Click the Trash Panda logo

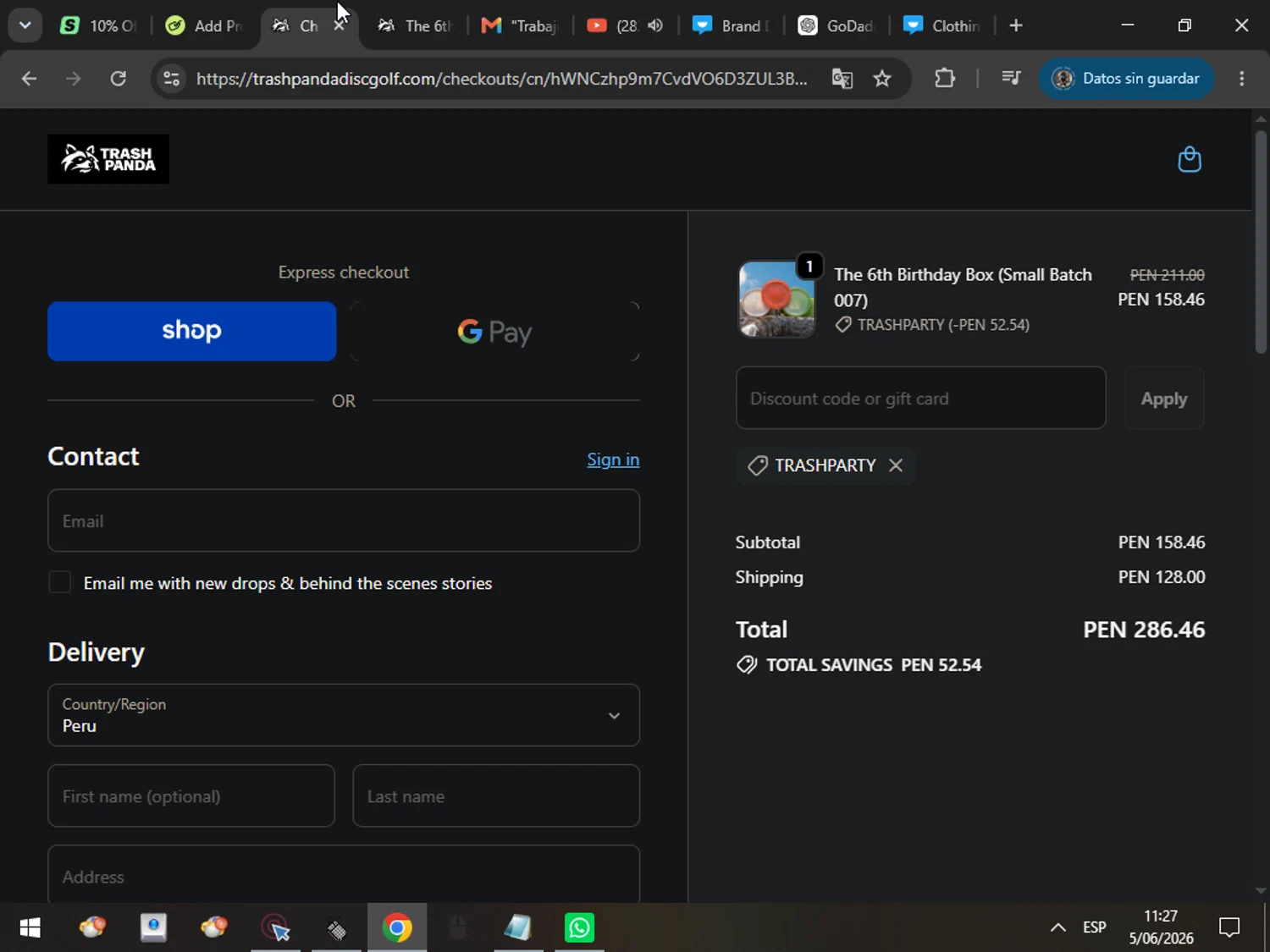point(108,159)
